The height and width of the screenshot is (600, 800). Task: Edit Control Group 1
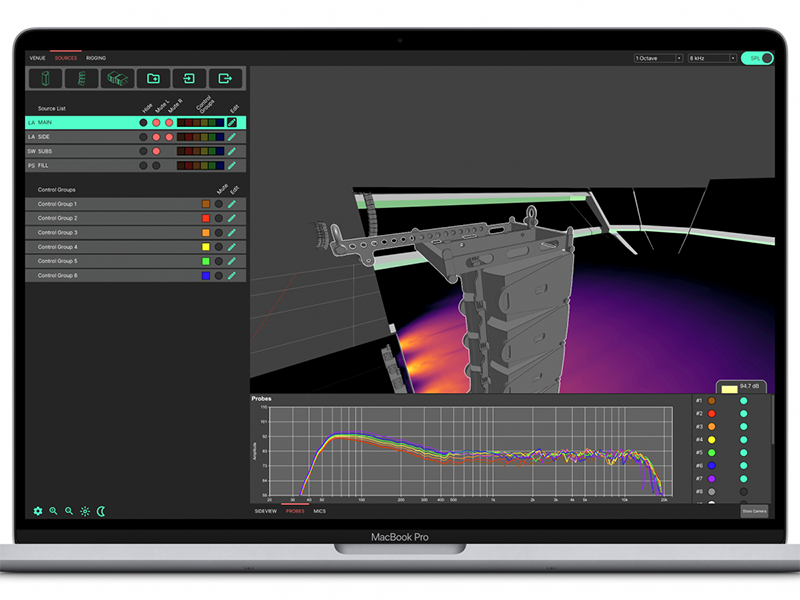pos(232,204)
